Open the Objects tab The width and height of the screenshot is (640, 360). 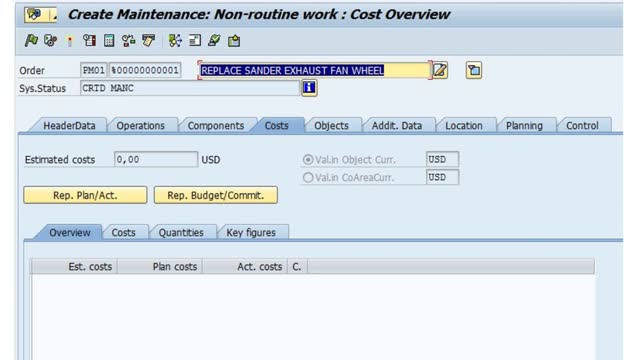pyautogui.click(x=331, y=126)
